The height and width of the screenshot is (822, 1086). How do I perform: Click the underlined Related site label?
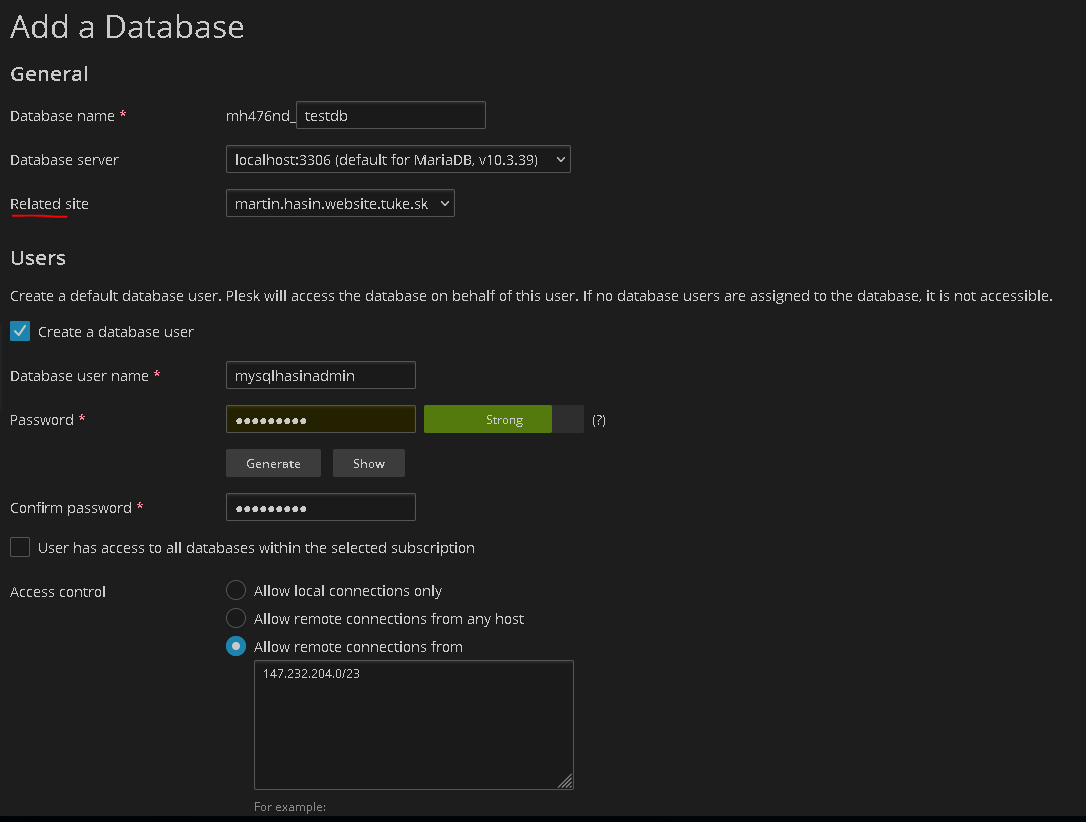tap(49, 203)
